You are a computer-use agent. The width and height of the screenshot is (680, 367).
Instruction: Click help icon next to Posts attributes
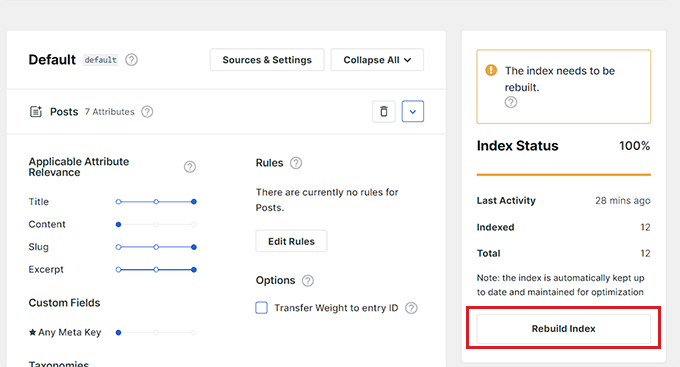coord(147,112)
